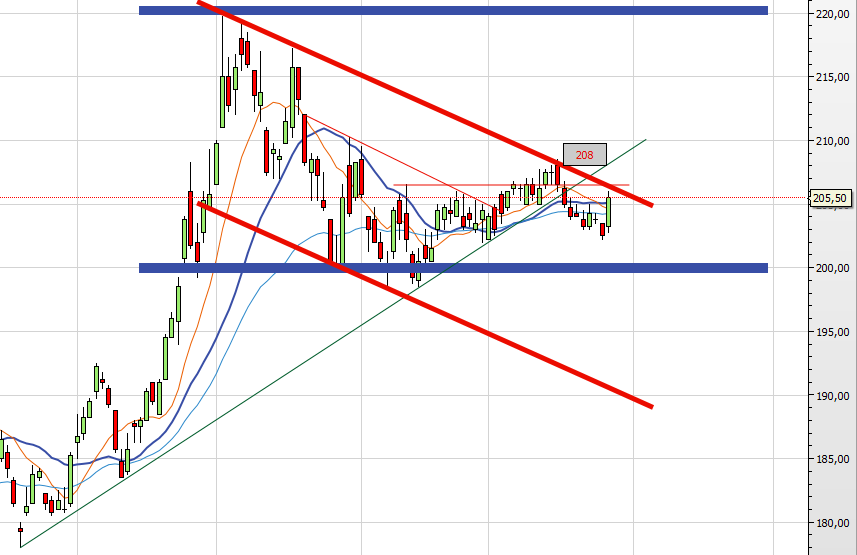Screen dimensions: 857x555
Task: Click the 180,00 label on price axis
Action: (x=832, y=523)
